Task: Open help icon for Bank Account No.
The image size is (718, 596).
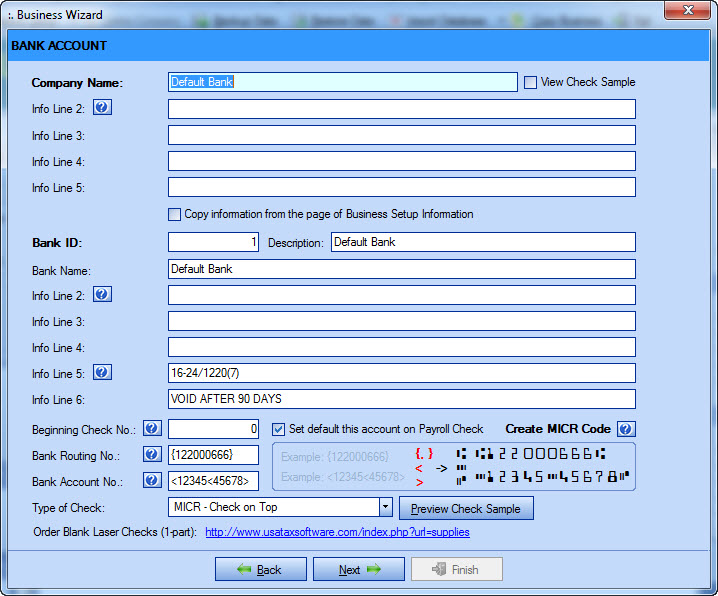Action: click(152, 481)
